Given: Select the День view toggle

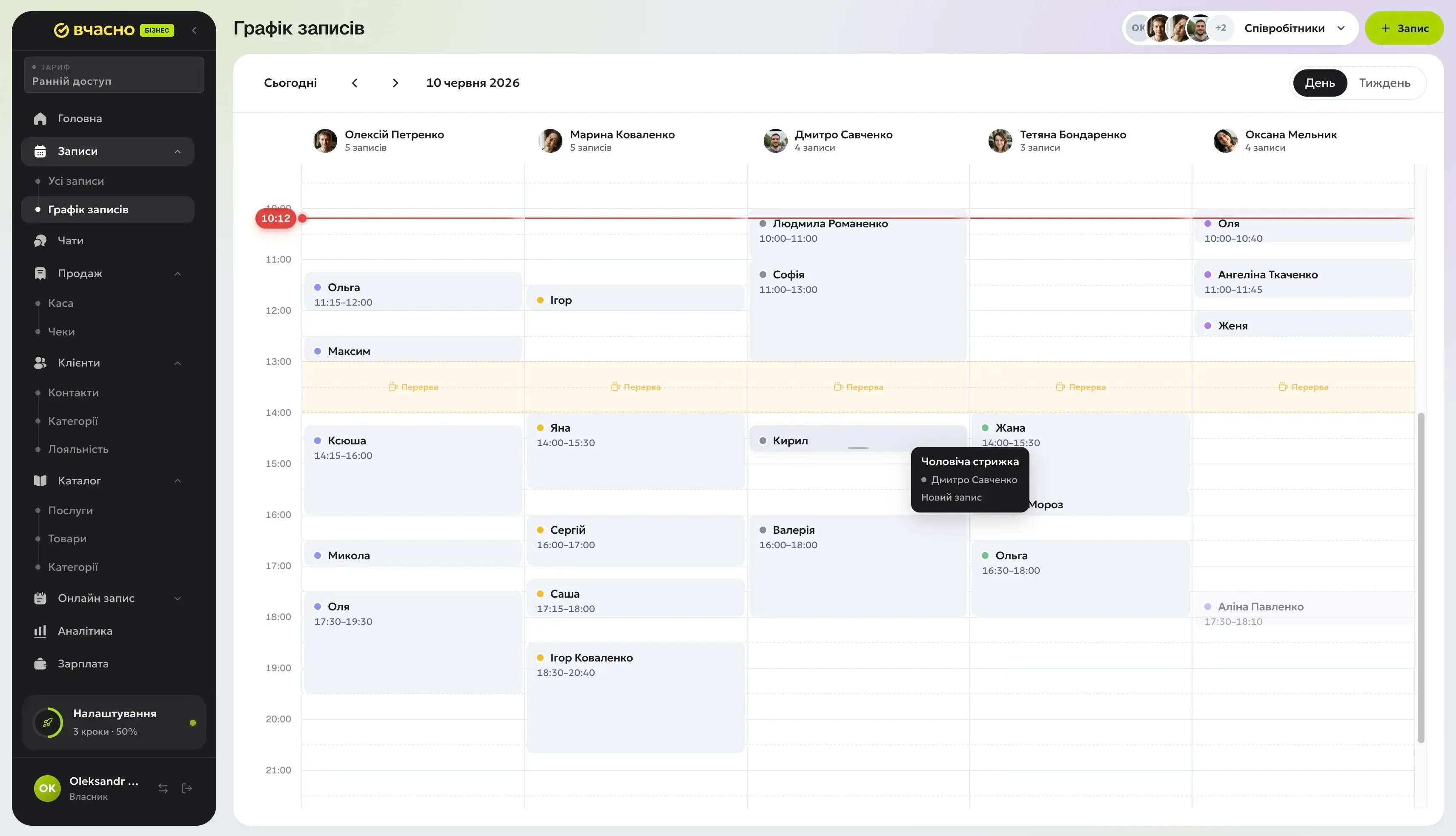Looking at the screenshot, I should 1319,83.
